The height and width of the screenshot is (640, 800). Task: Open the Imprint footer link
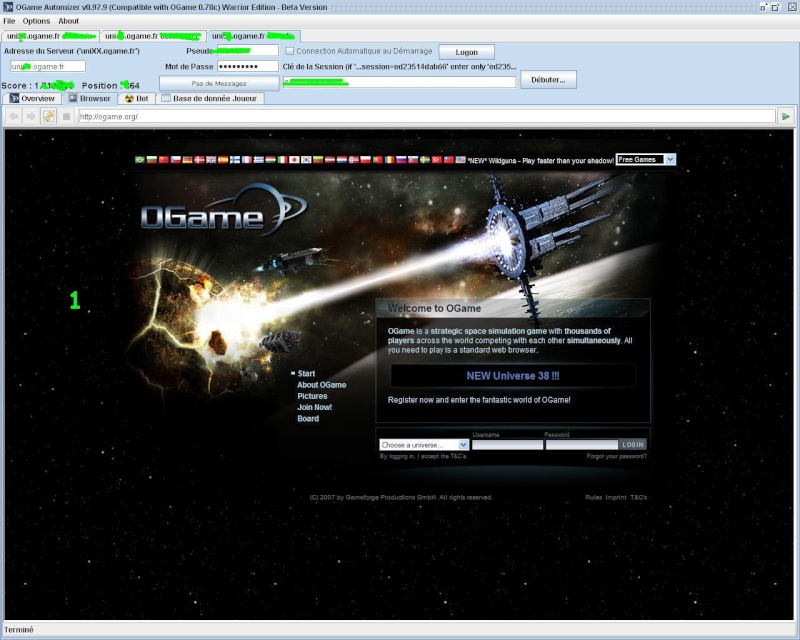[x=616, y=497]
